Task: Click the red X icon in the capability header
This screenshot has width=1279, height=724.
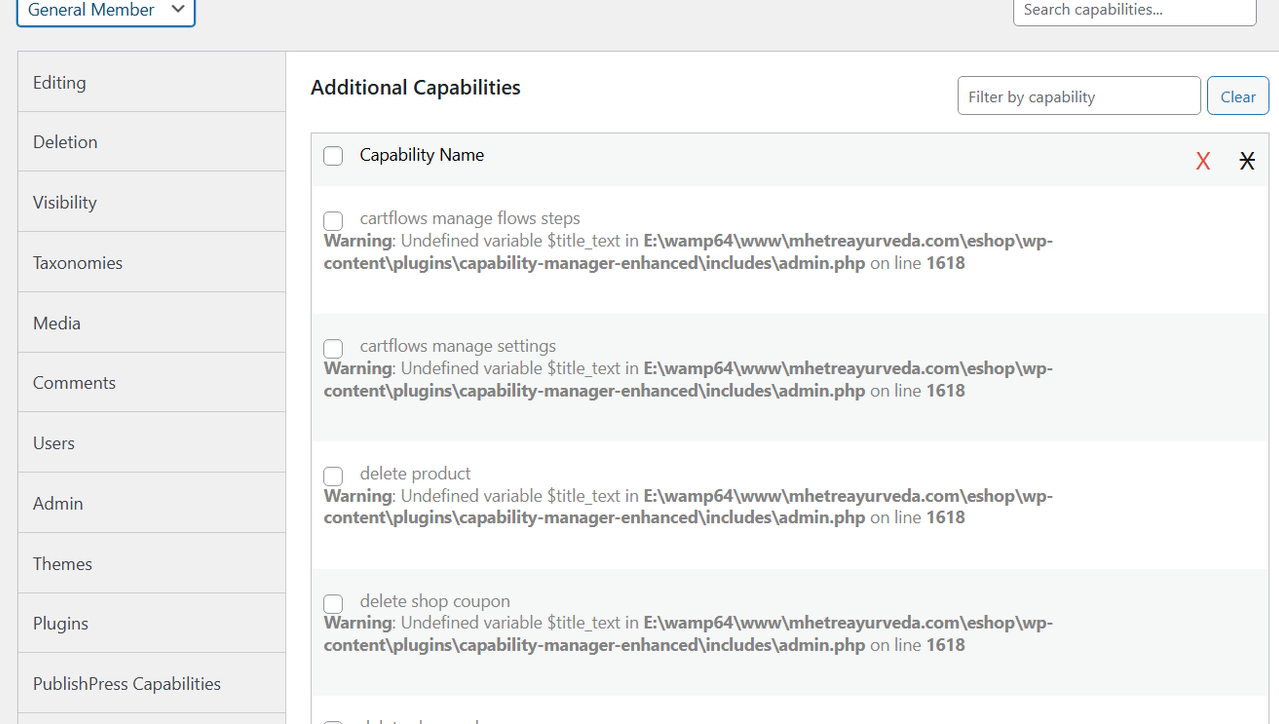Action: pyautogui.click(x=1203, y=161)
